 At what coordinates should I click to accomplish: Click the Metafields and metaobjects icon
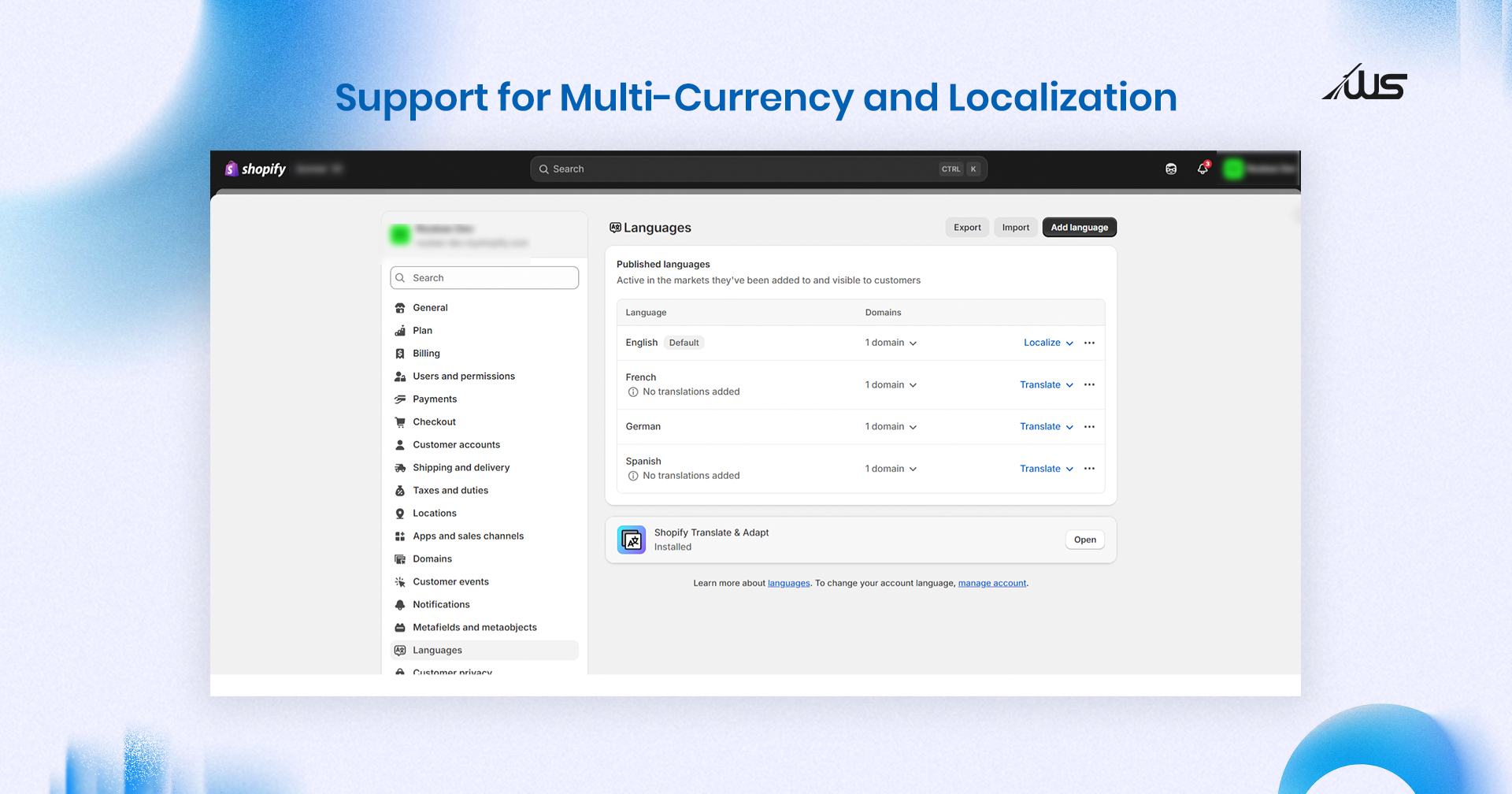click(400, 628)
